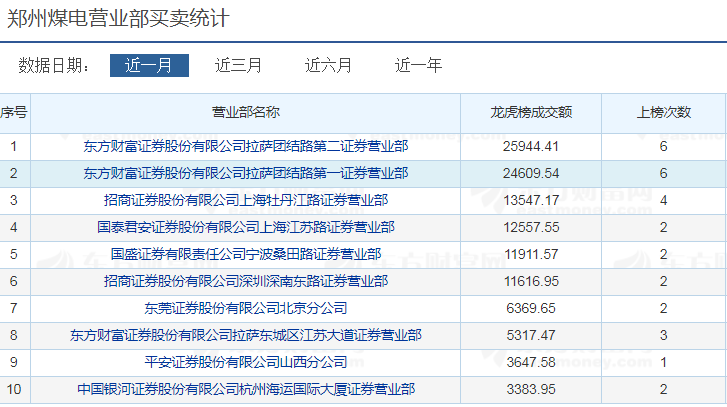
Task: Select the 12557.55 amount cell
Action: coord(531,227)
